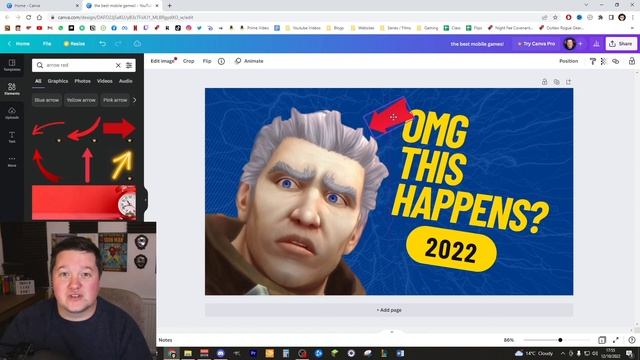Image resolution: width=640 pixels, height=360 pixels.
Task: Open the Uploads sidebar panel
Action: pos(12,113)
